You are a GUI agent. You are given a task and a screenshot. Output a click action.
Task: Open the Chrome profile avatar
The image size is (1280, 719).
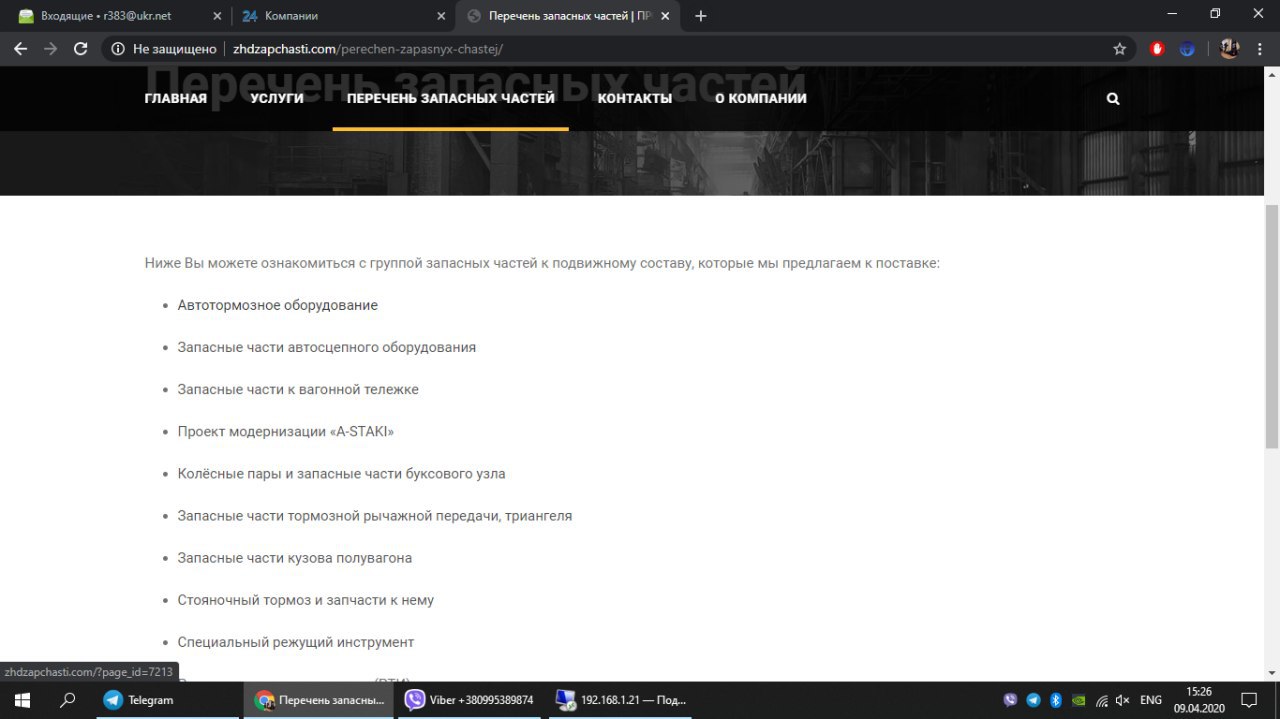tap(1230, 48)
